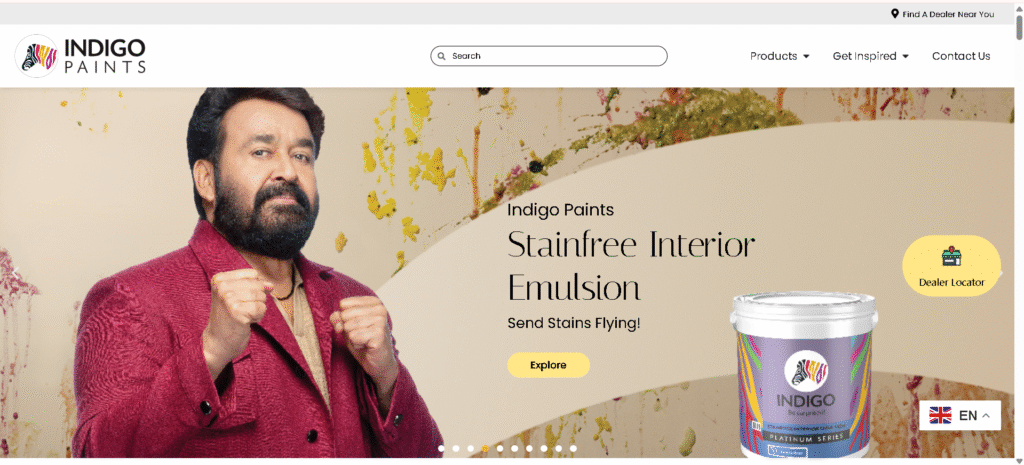The width and height of the screenshot is (1024, 465).
Task: Select the highlighted fourth carousel dot
Action: [x=485, y=449]
